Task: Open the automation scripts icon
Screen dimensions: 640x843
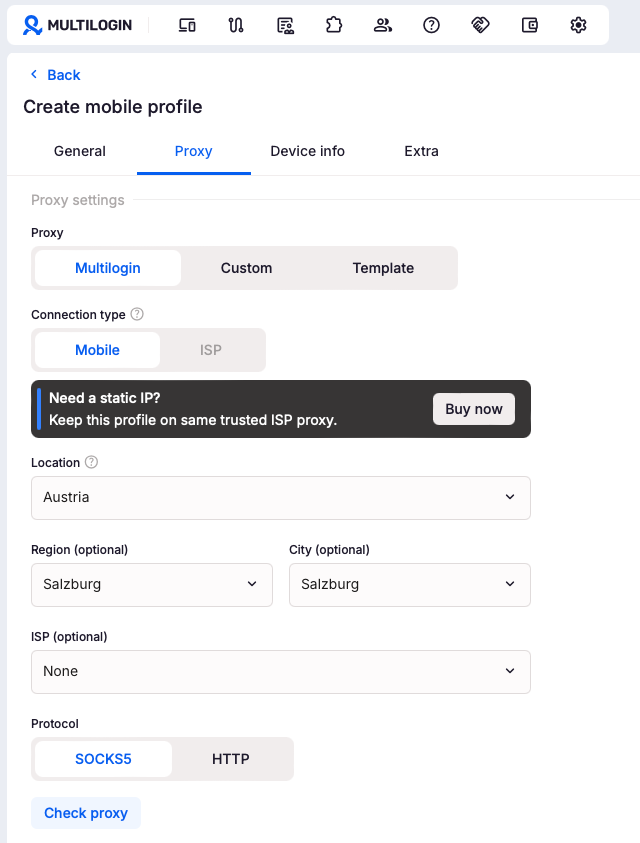Action: (236, 25)
